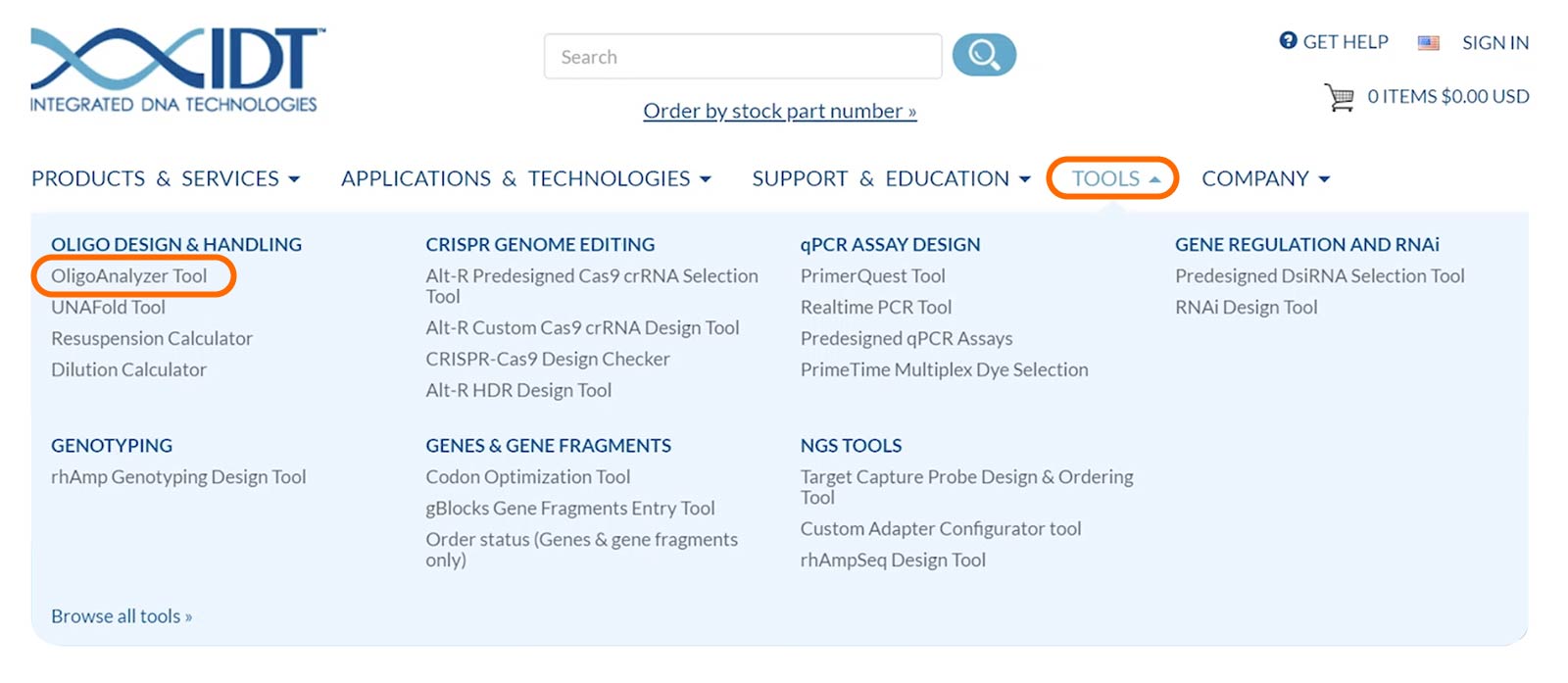Click Genes & Gene Fragments heading
This screenshot has width=1568, height=683.
[548, 445]
